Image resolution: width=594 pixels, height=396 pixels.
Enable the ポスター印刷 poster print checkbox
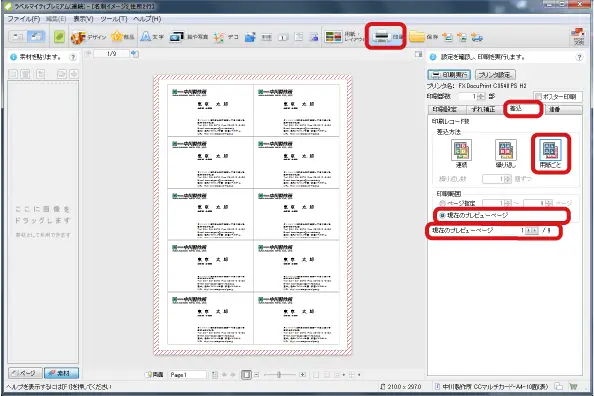coord(538,97)
